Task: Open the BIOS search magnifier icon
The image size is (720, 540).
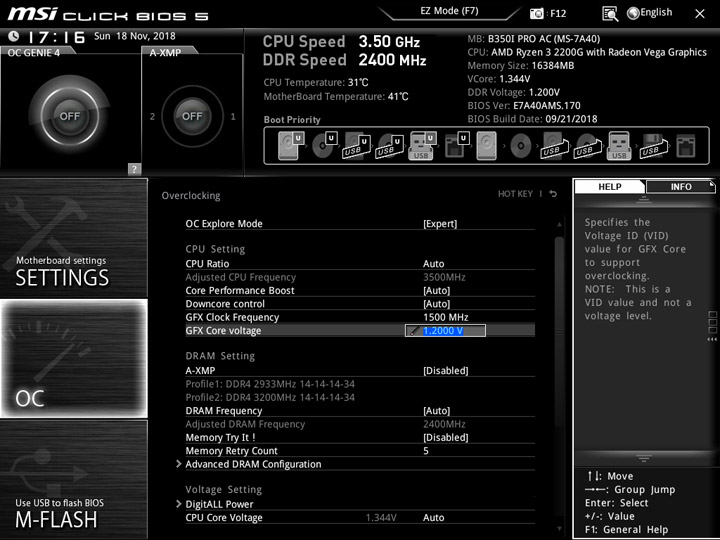Action: [610, 14]
